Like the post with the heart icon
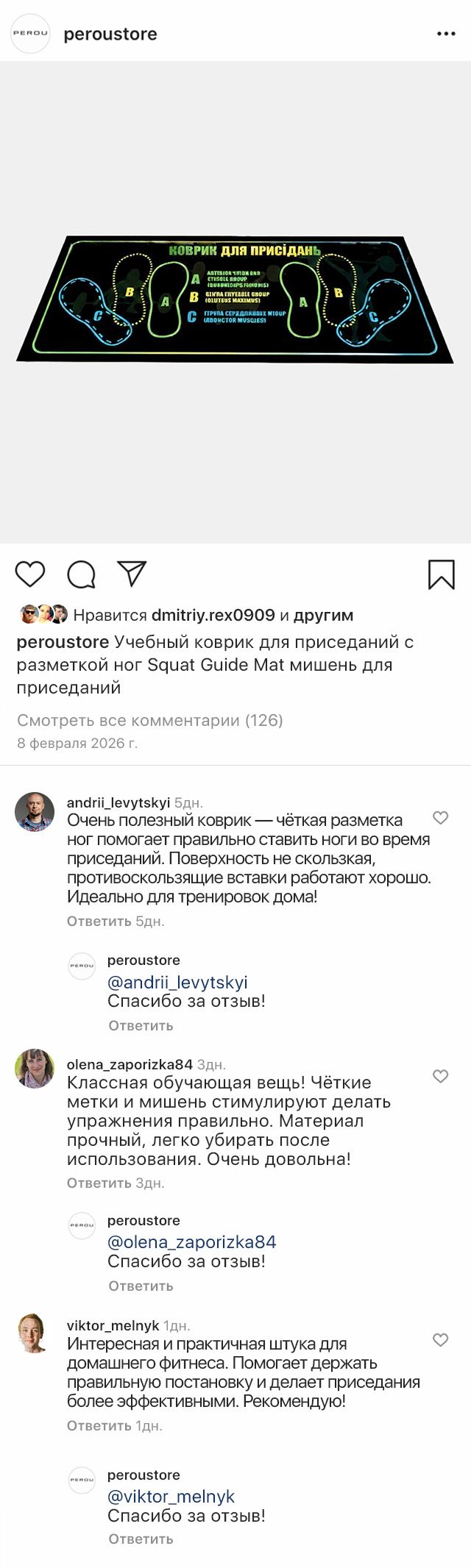The image size is (471, 1568). (30, 574)
